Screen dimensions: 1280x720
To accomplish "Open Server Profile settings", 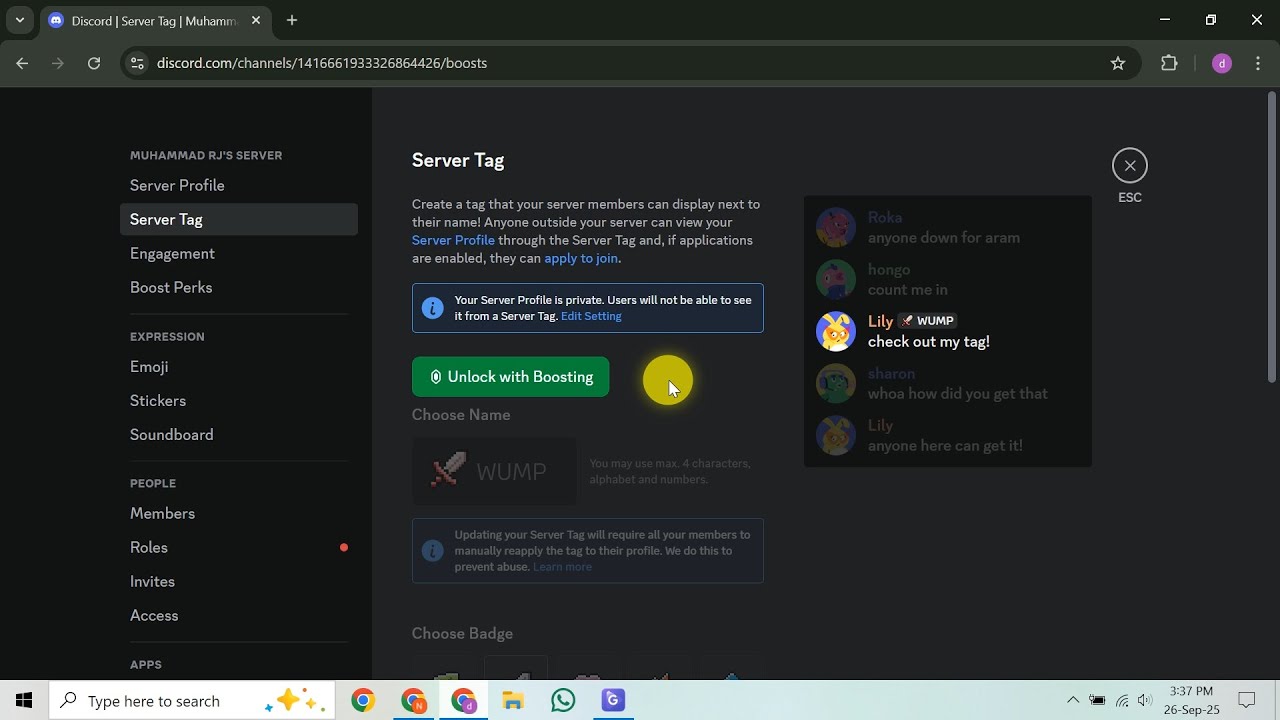I will pos(238,186).
